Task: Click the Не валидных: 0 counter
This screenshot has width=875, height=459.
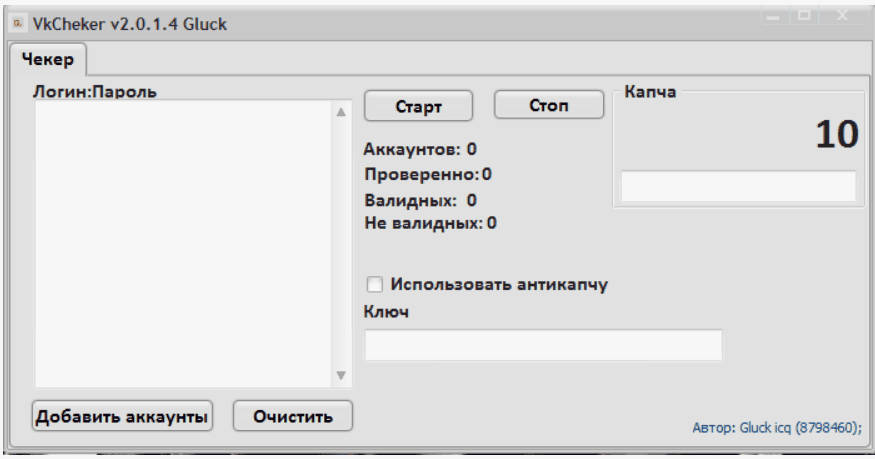Action: tap(430, 224)
